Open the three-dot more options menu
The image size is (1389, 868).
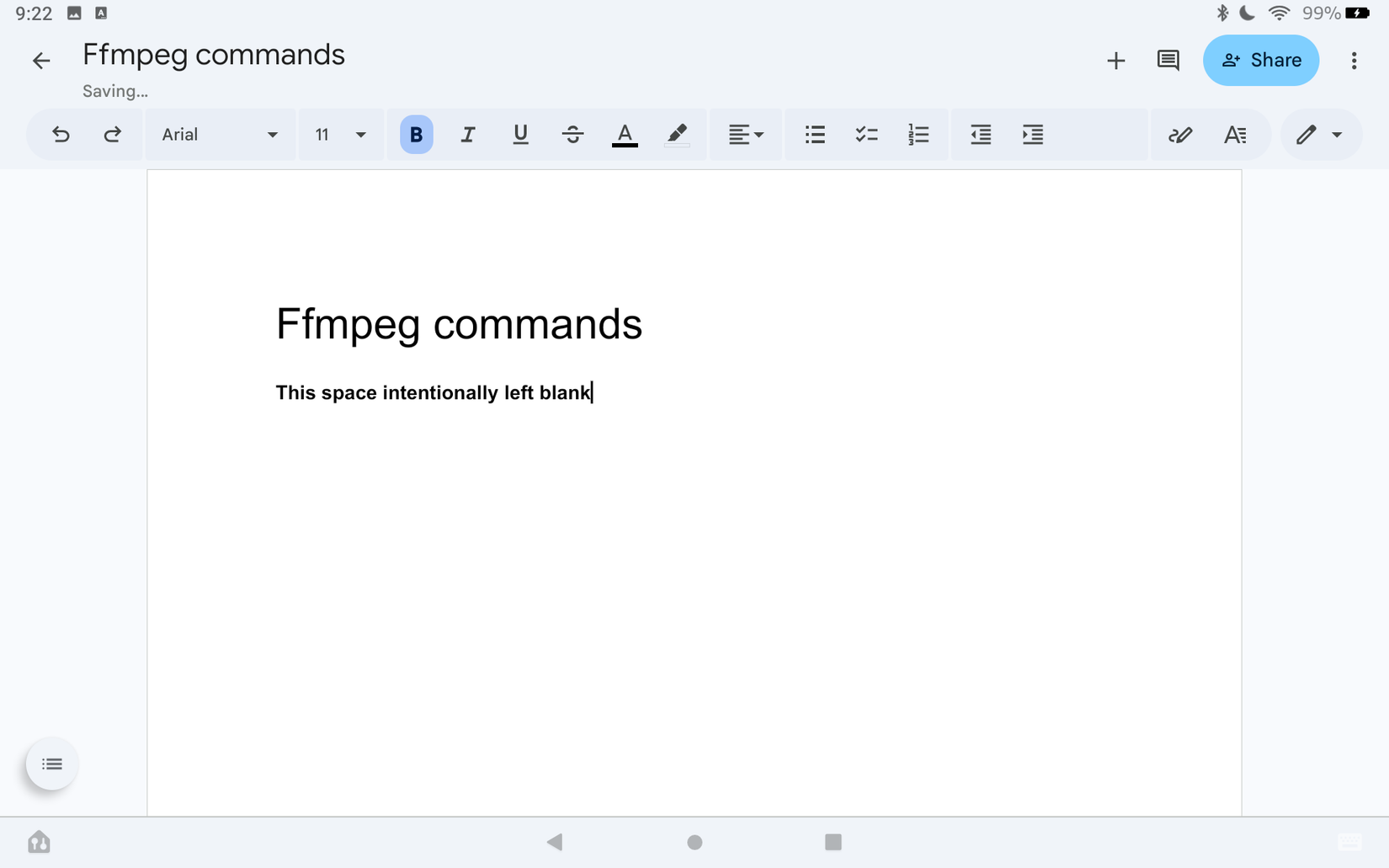(1354, 61)
